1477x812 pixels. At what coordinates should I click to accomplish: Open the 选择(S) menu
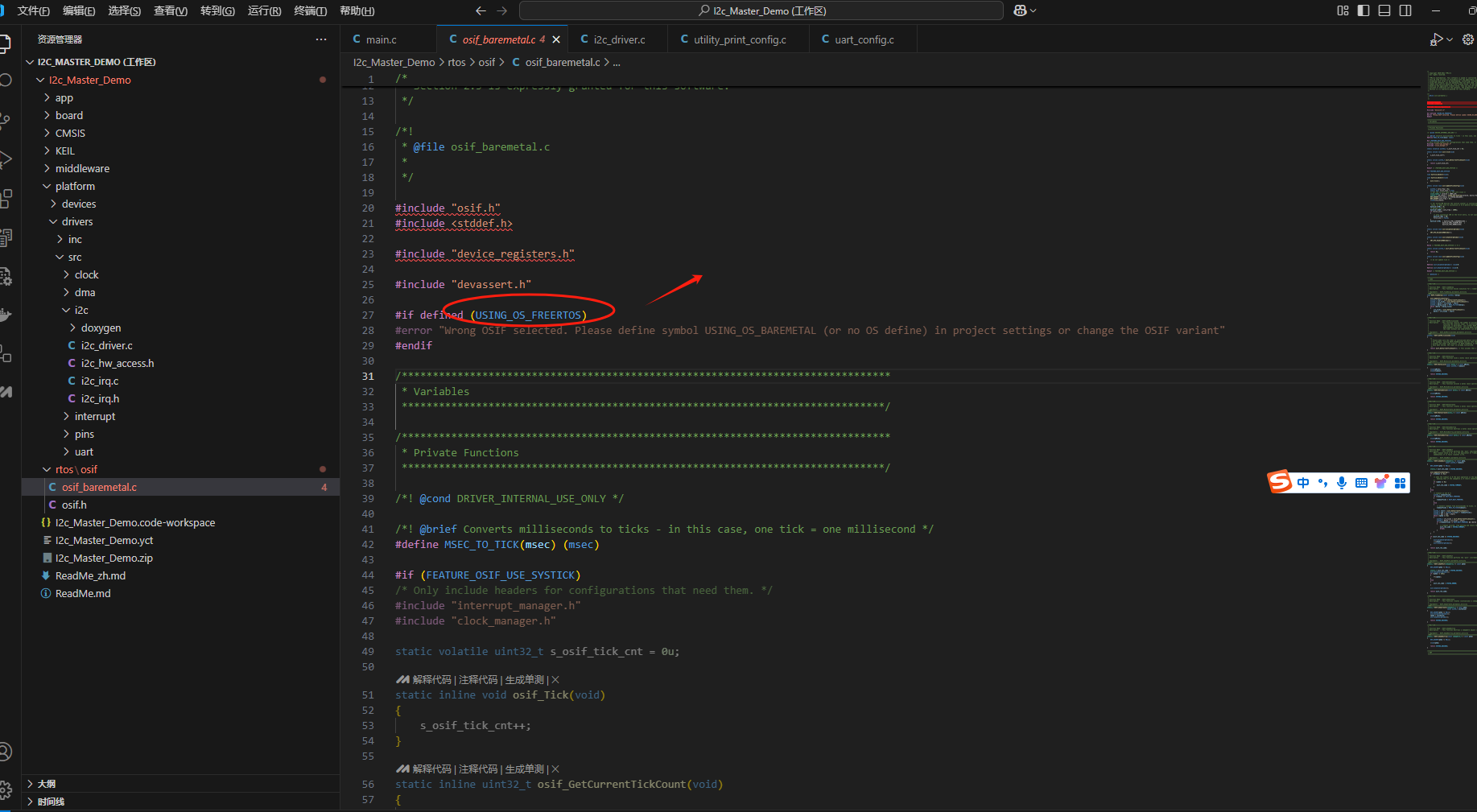125,10
